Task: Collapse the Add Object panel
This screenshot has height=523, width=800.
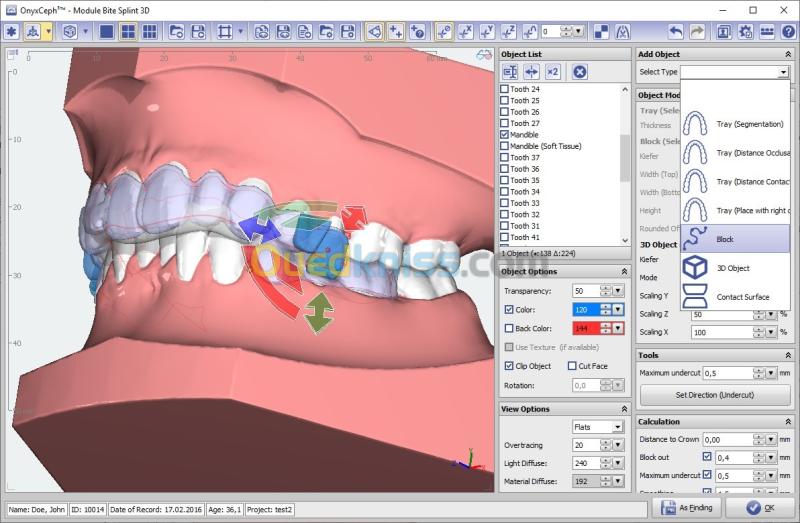Action: coord(788,54)
